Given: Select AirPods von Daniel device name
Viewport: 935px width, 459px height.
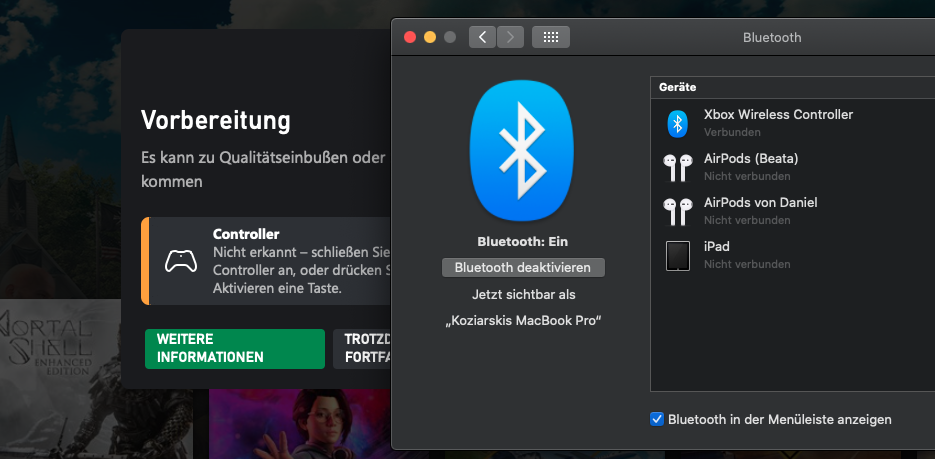Looking at the screenshot, I should (760, 203).
